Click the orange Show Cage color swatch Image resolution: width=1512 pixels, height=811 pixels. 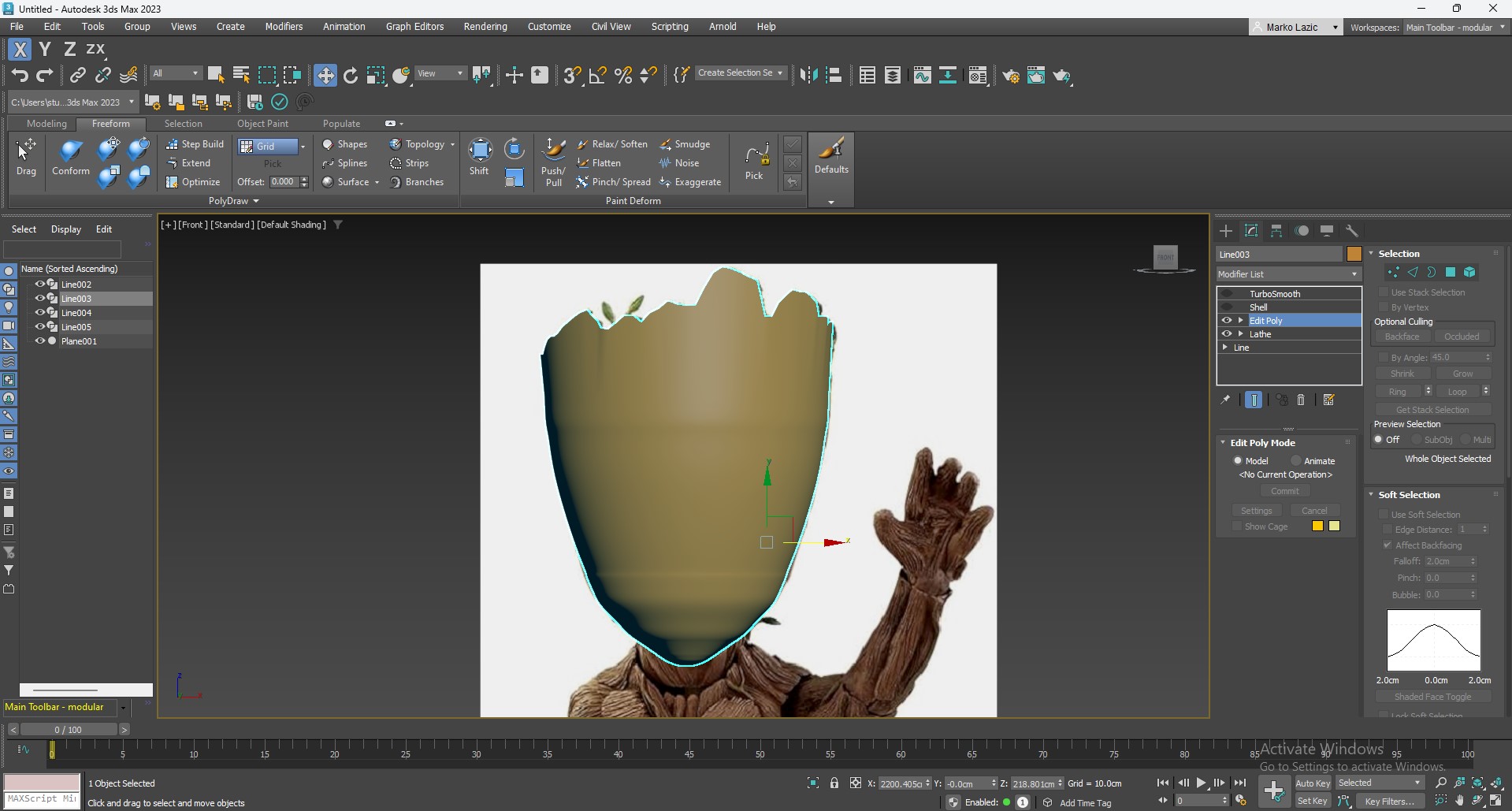click(x=1317, y=526)
